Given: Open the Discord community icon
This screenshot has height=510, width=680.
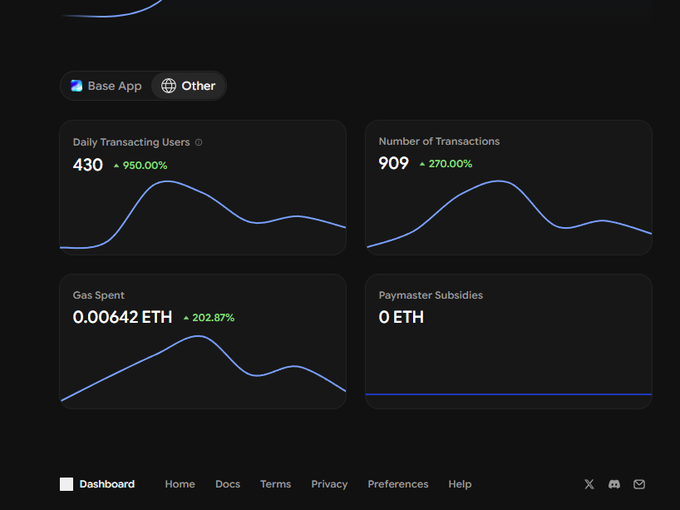Looking at the screenshot, I should coord(614,484).
